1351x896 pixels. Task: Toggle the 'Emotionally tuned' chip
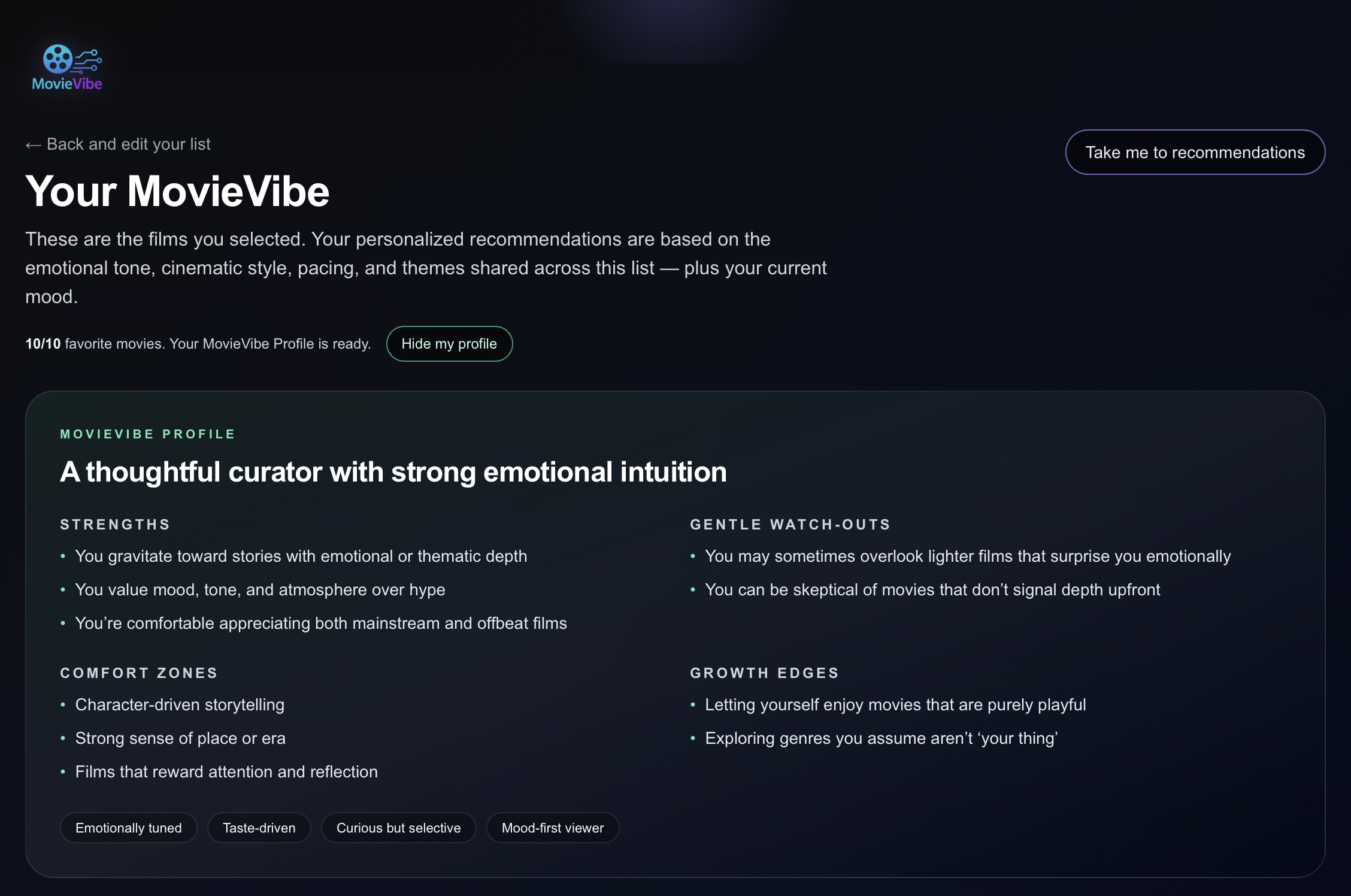coord(128,828)
